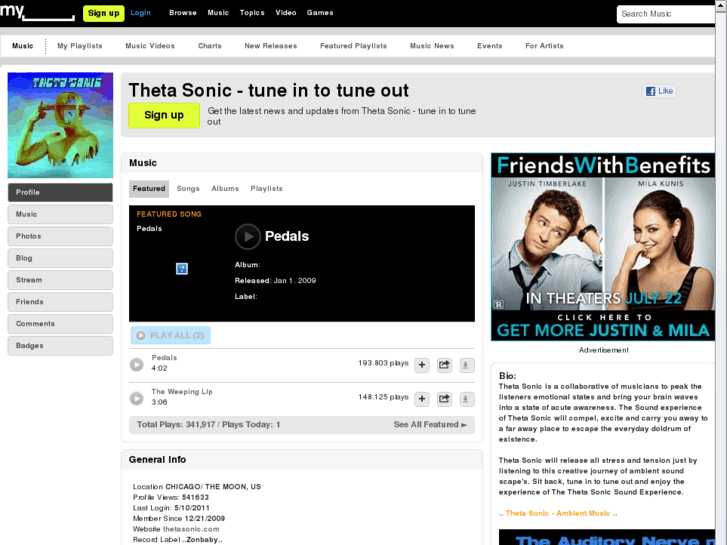Screen dimensions: 727x545
Task: Open Music News
Action: point(432,46)
